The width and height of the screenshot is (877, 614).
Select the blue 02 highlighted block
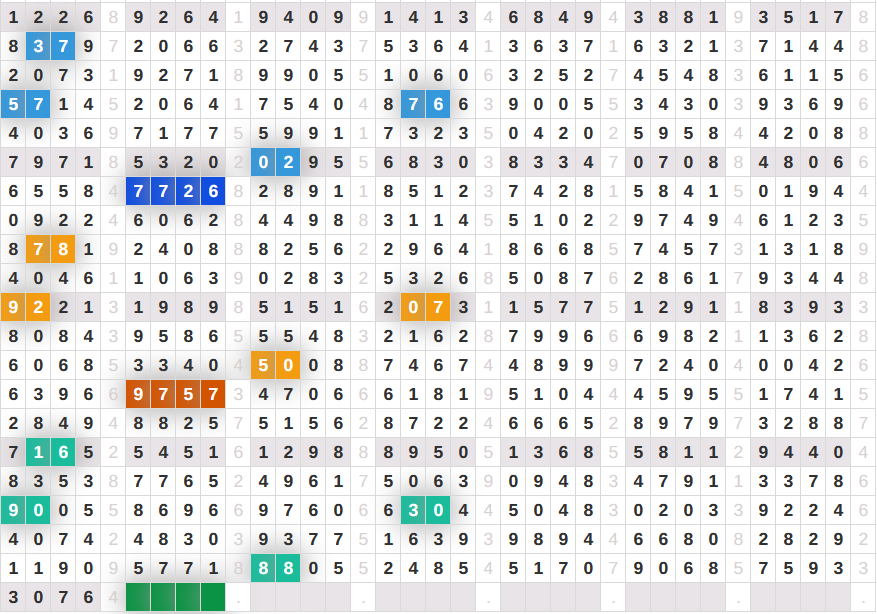click(275, 162)
